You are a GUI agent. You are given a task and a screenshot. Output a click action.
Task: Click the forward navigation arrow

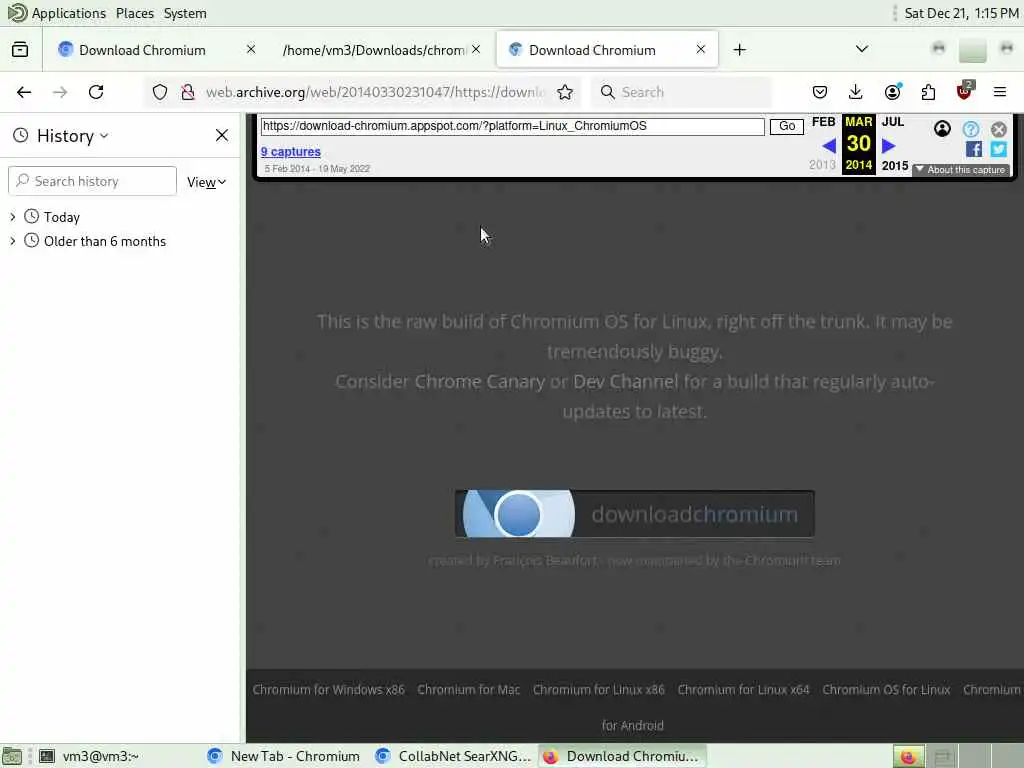60,92
